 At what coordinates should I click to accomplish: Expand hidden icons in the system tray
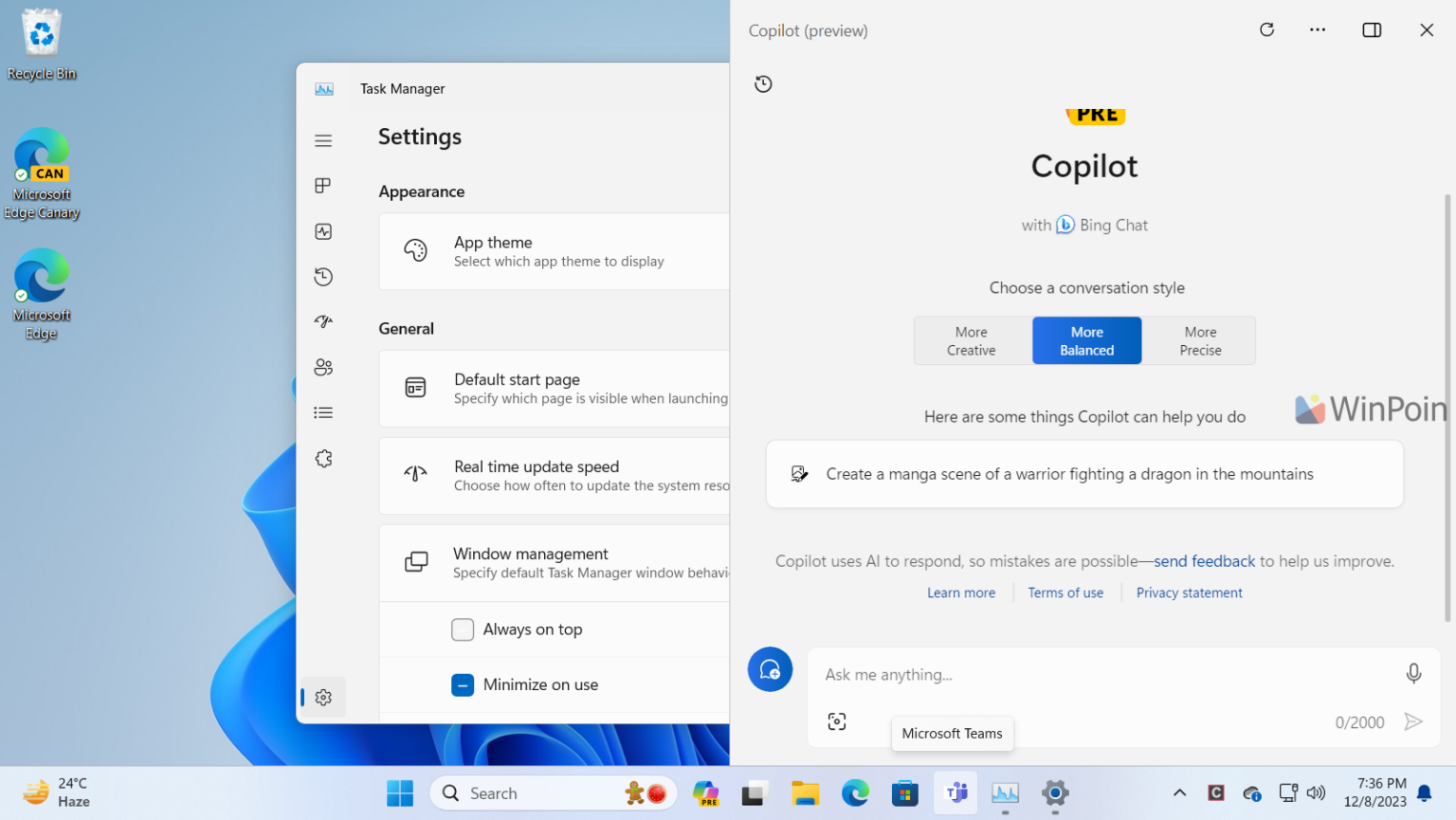pos(1178,793)
